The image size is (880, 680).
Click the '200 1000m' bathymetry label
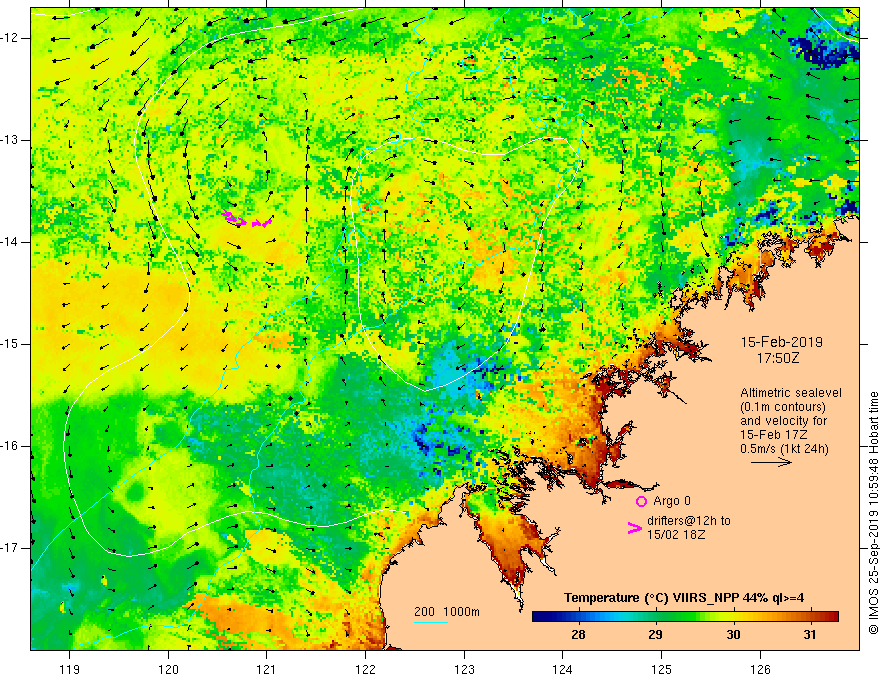pyautogui.click(x=447, y=612)
